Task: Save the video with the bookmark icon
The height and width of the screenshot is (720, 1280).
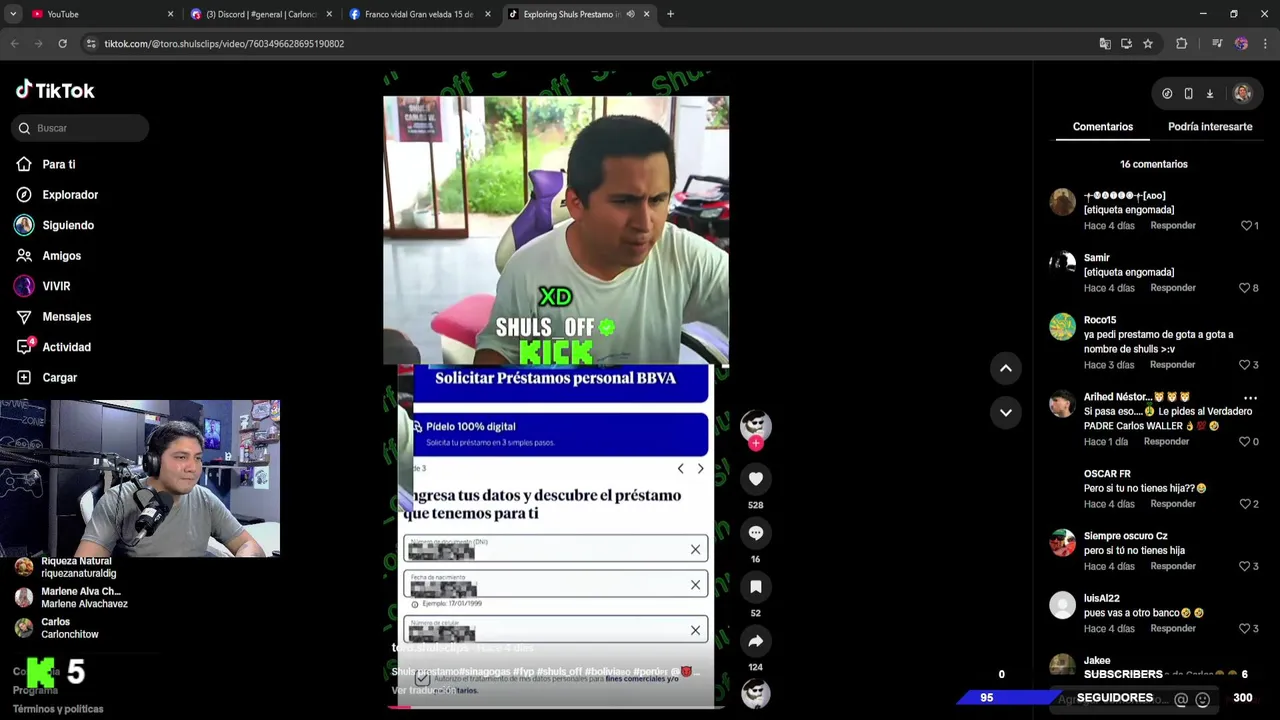Action: click(x=756, y=587)
